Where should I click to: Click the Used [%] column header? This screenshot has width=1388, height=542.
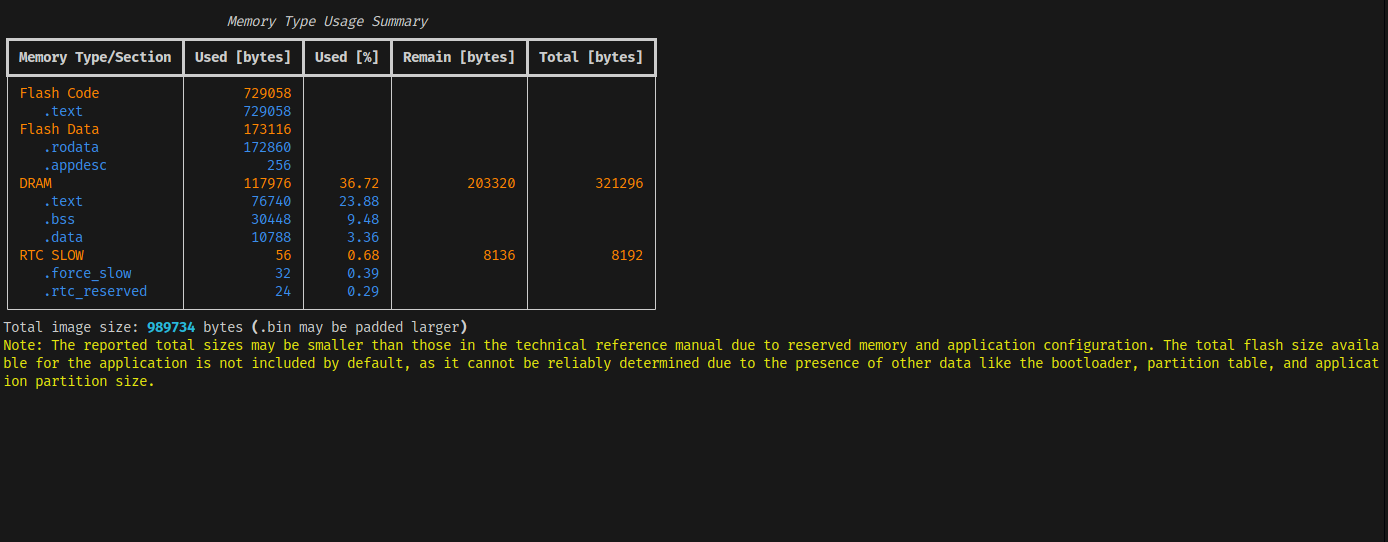(347, 57)
